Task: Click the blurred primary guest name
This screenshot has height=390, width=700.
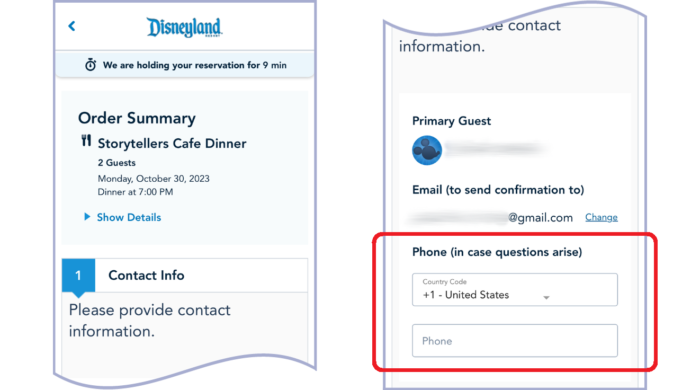Action: tap(495, 149)
